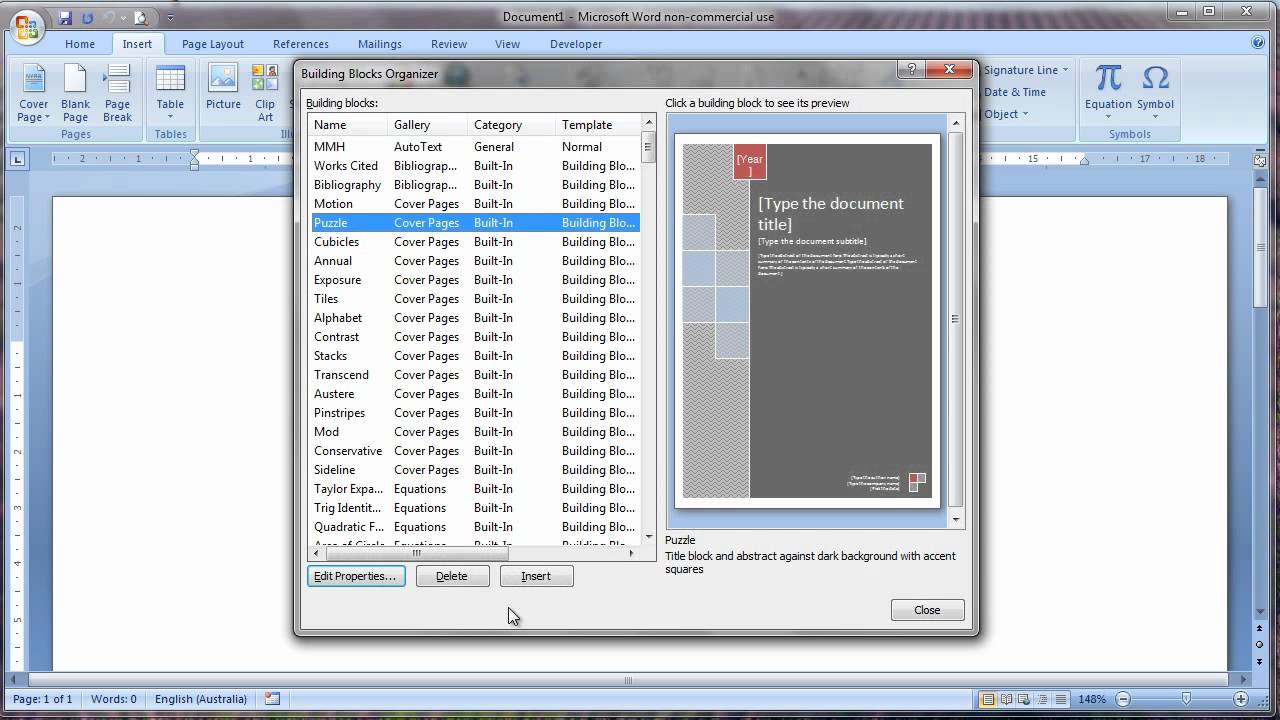
Task: Switch to the Home tab
Action: (x=80, y=44)
